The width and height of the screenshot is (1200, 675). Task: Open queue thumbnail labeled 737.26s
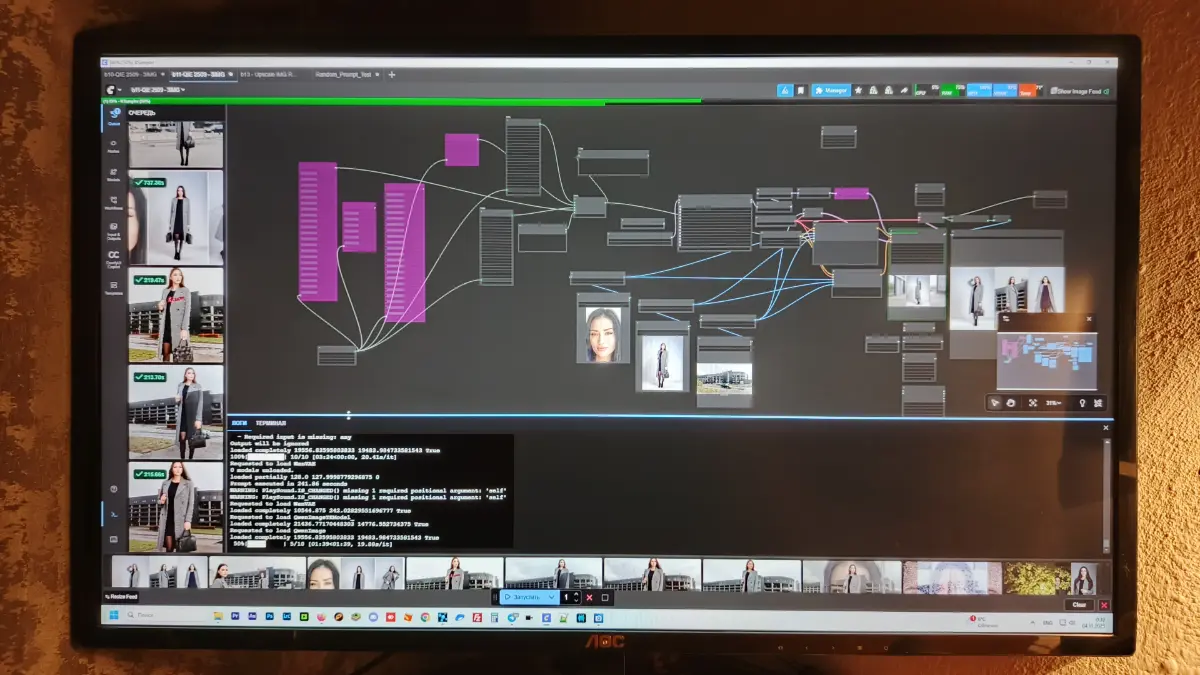click(176, 218)
